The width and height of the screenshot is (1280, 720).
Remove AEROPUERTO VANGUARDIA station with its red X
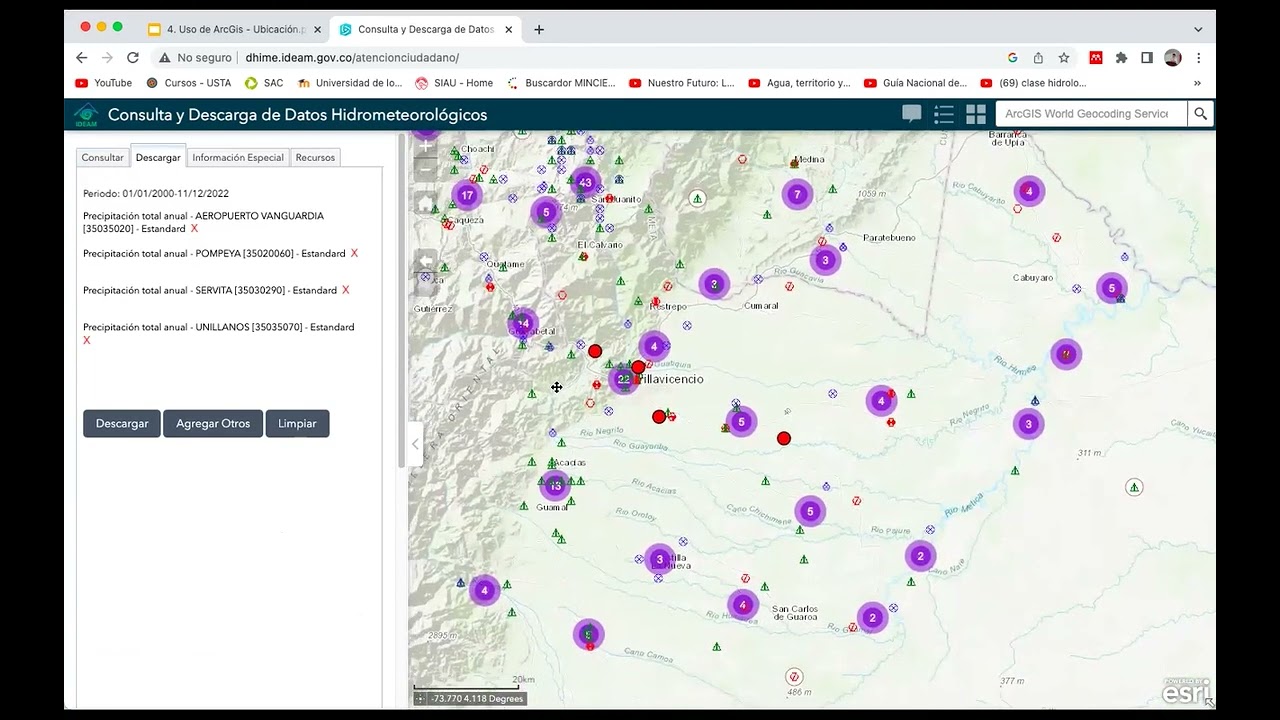coord(194,229)
